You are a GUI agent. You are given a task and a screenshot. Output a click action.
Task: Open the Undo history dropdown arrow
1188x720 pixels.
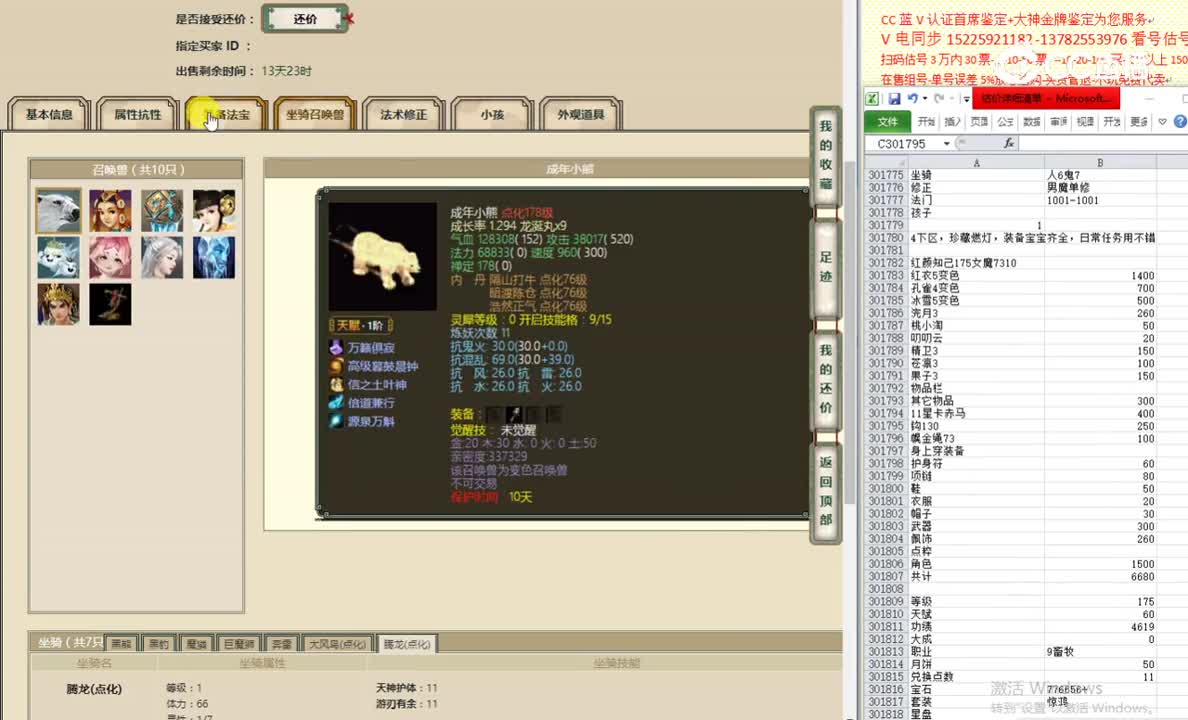924,98
